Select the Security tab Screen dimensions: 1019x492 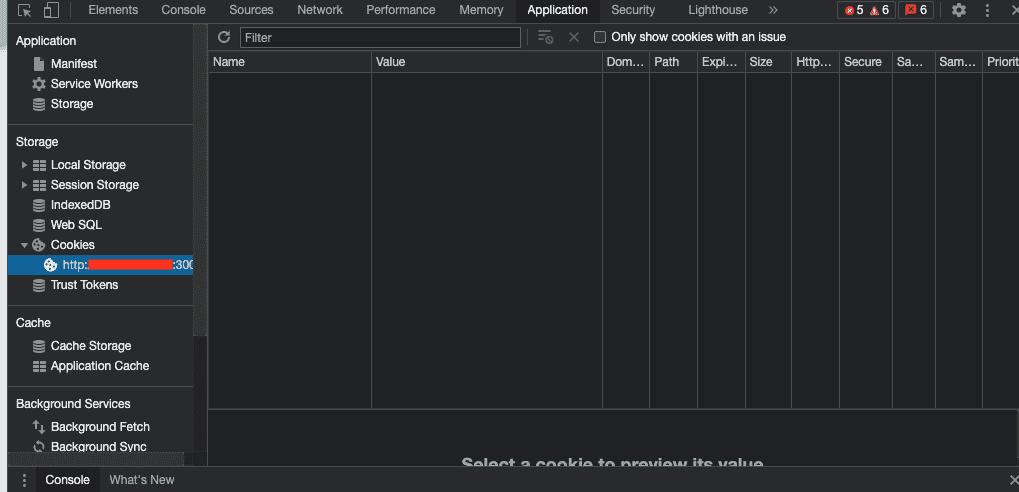click(633, 10)
